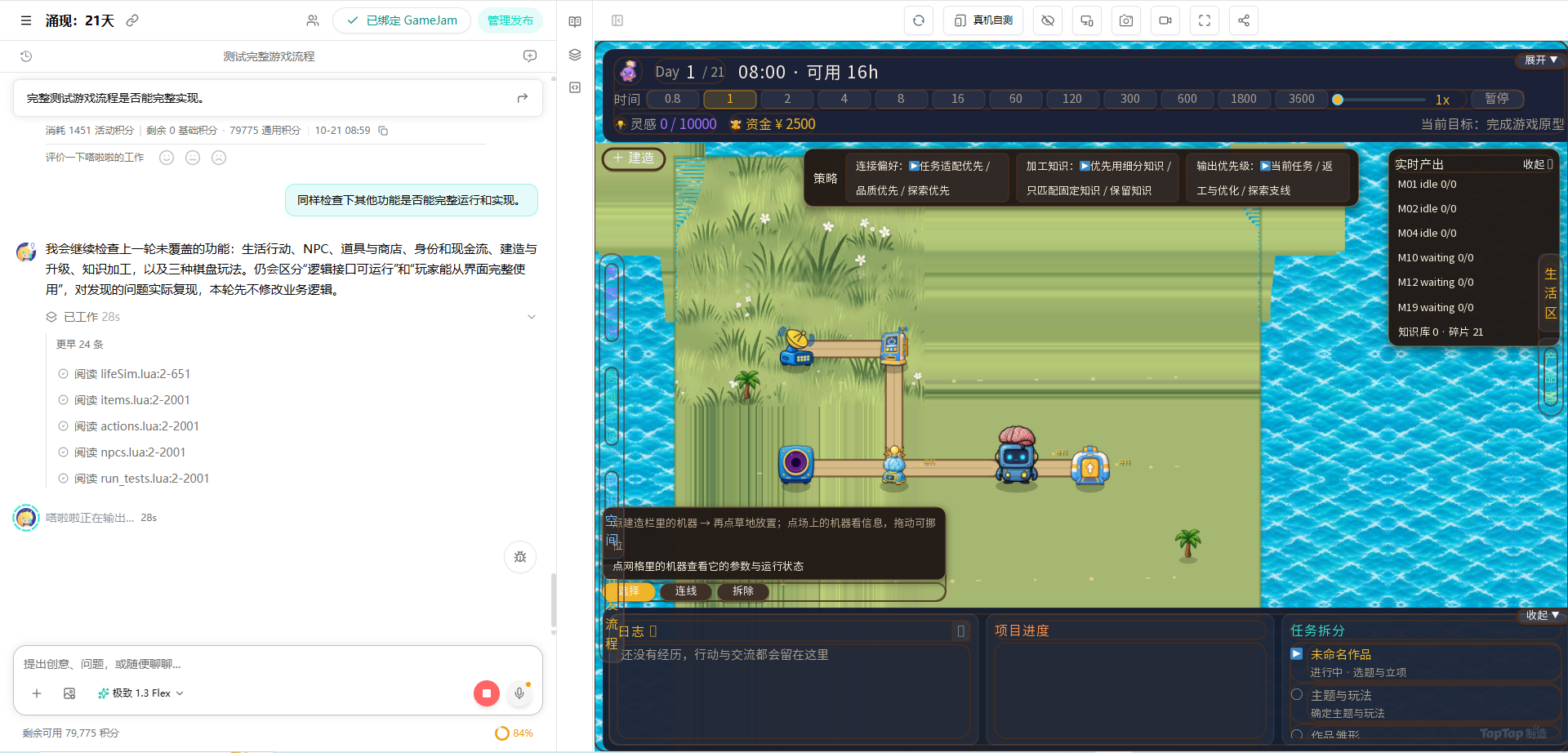This screenshot has height=753, width=1568.
Task: Collapse the left panel with the sidebar icon
Action: (x=617, y=20)
